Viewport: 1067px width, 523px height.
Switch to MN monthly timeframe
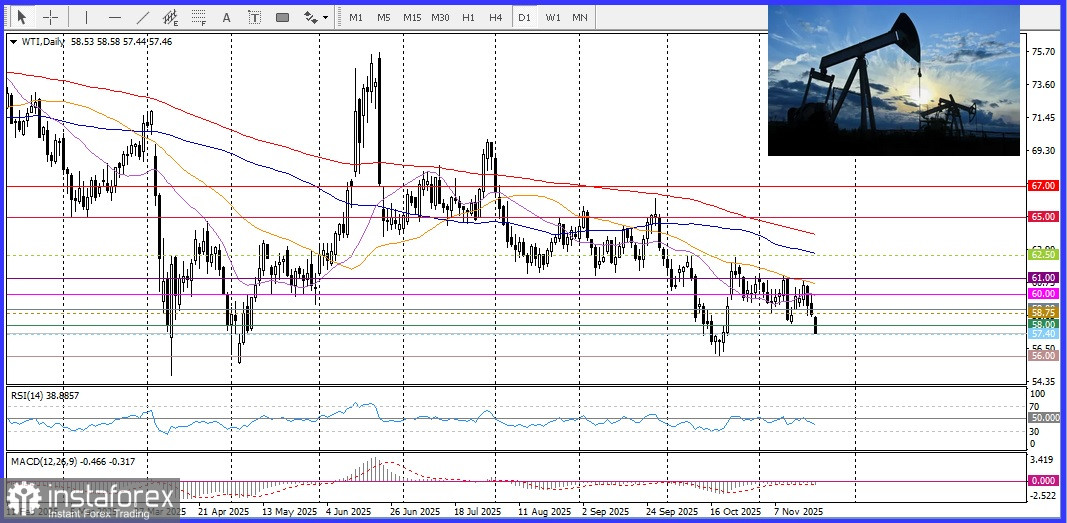(580, 17)
